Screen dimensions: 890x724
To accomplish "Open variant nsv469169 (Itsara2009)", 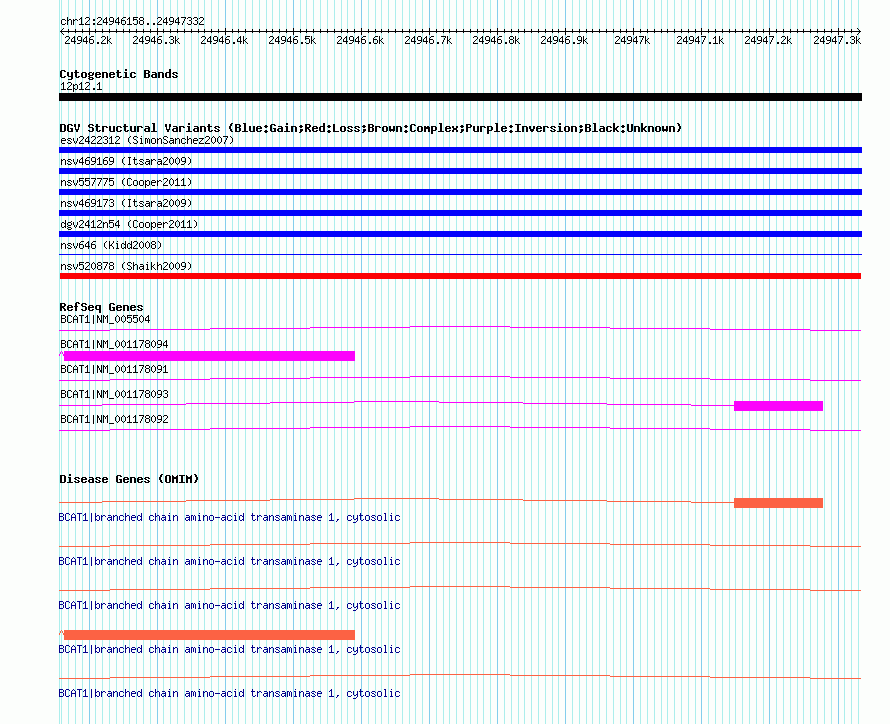I will coord(126,161).
